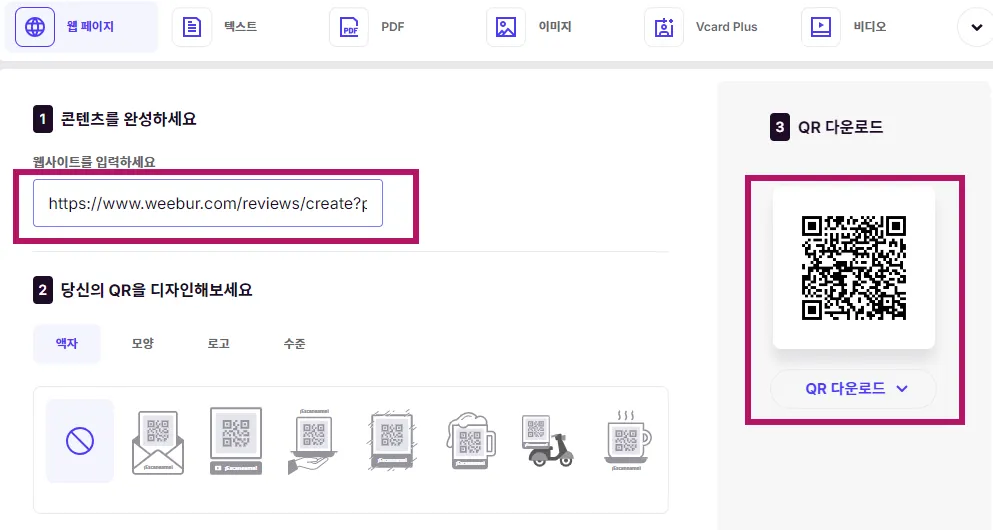
Task: Select the 텍스트 QR type label
Action: [x=241, y=27]
